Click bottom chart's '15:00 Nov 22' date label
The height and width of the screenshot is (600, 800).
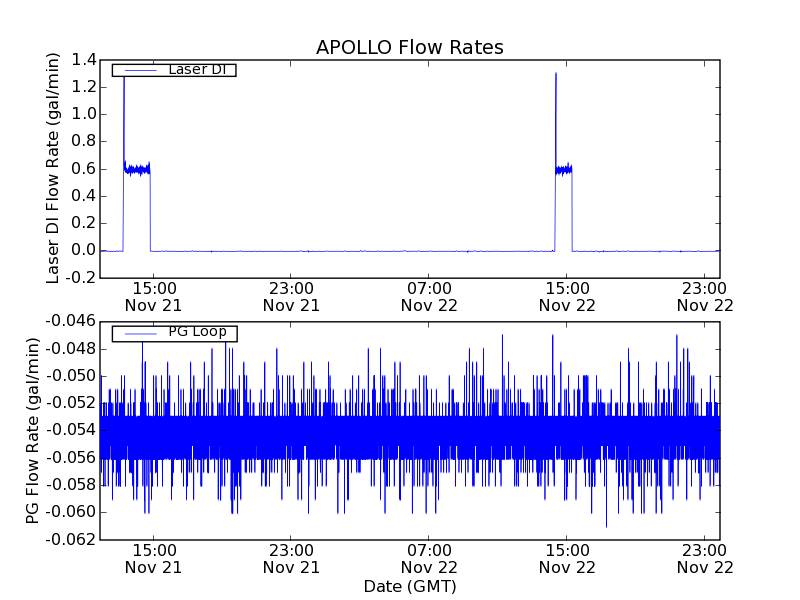point(567,559)
